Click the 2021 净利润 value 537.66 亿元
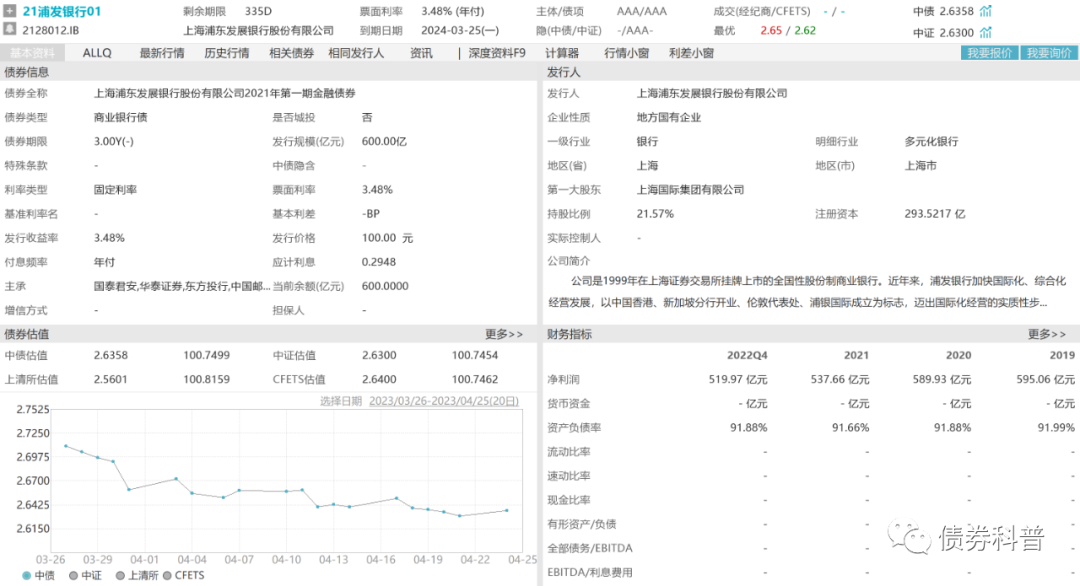 pyautogui.click(x=840, y=379)
